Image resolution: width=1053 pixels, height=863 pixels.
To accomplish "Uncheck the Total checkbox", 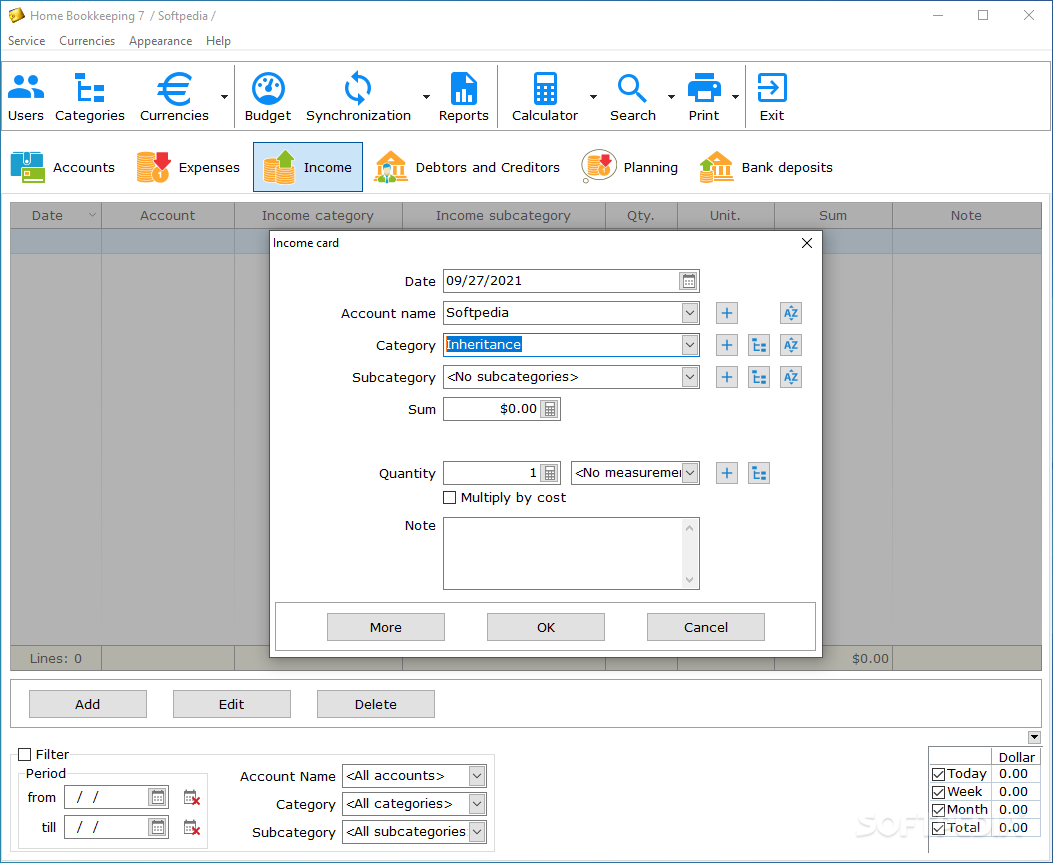I will point(939,829).
